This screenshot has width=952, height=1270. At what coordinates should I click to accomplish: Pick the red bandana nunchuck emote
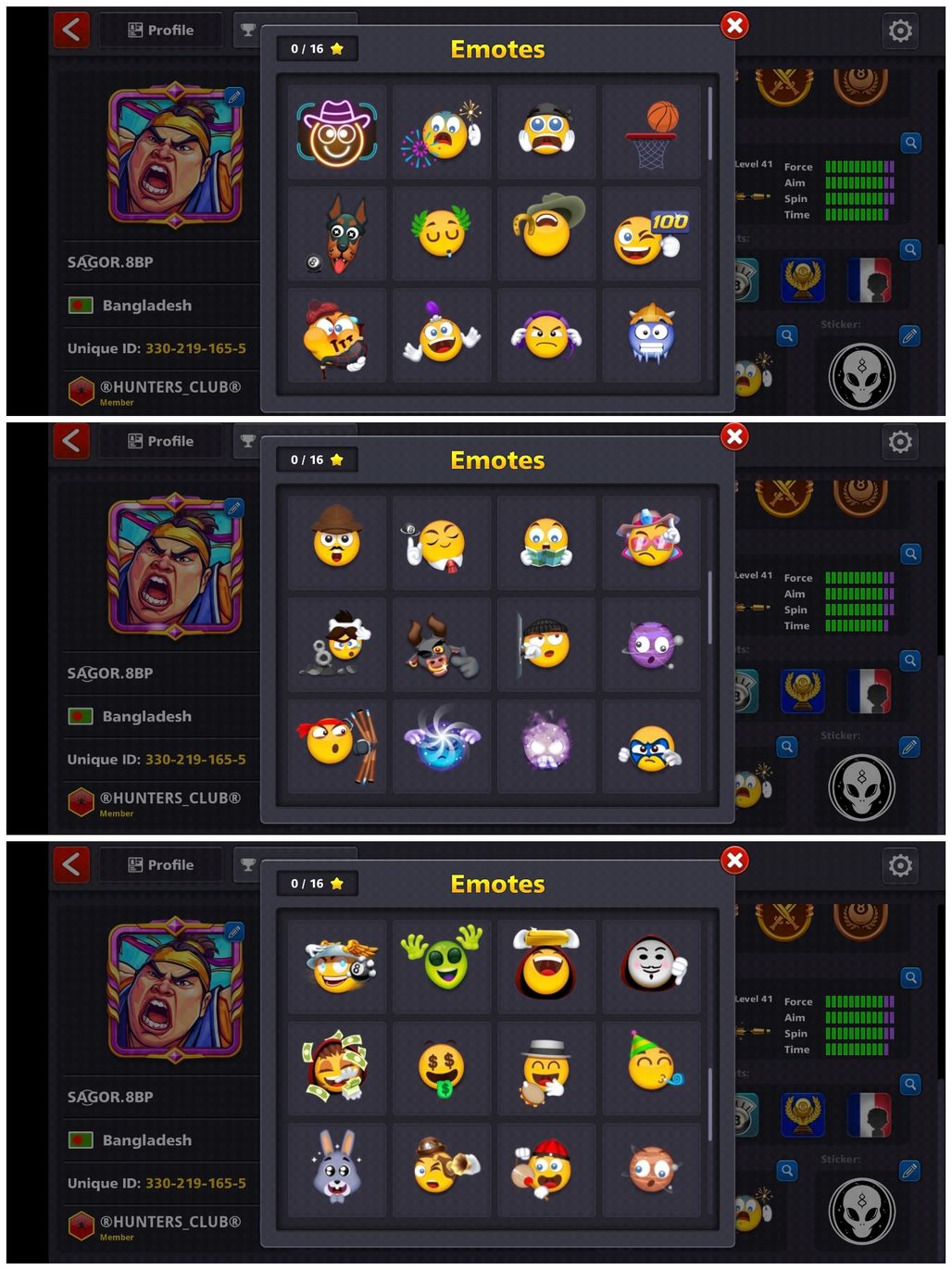click(x=337, y=746)
